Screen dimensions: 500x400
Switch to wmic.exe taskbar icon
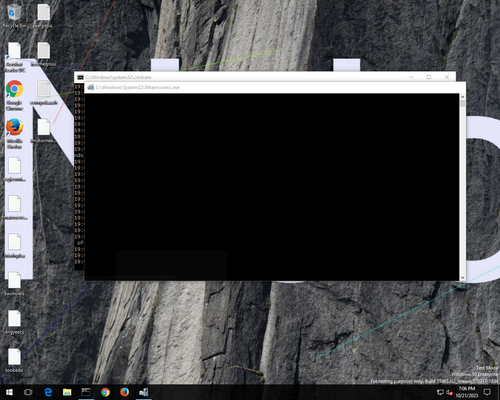click(144, 392)
